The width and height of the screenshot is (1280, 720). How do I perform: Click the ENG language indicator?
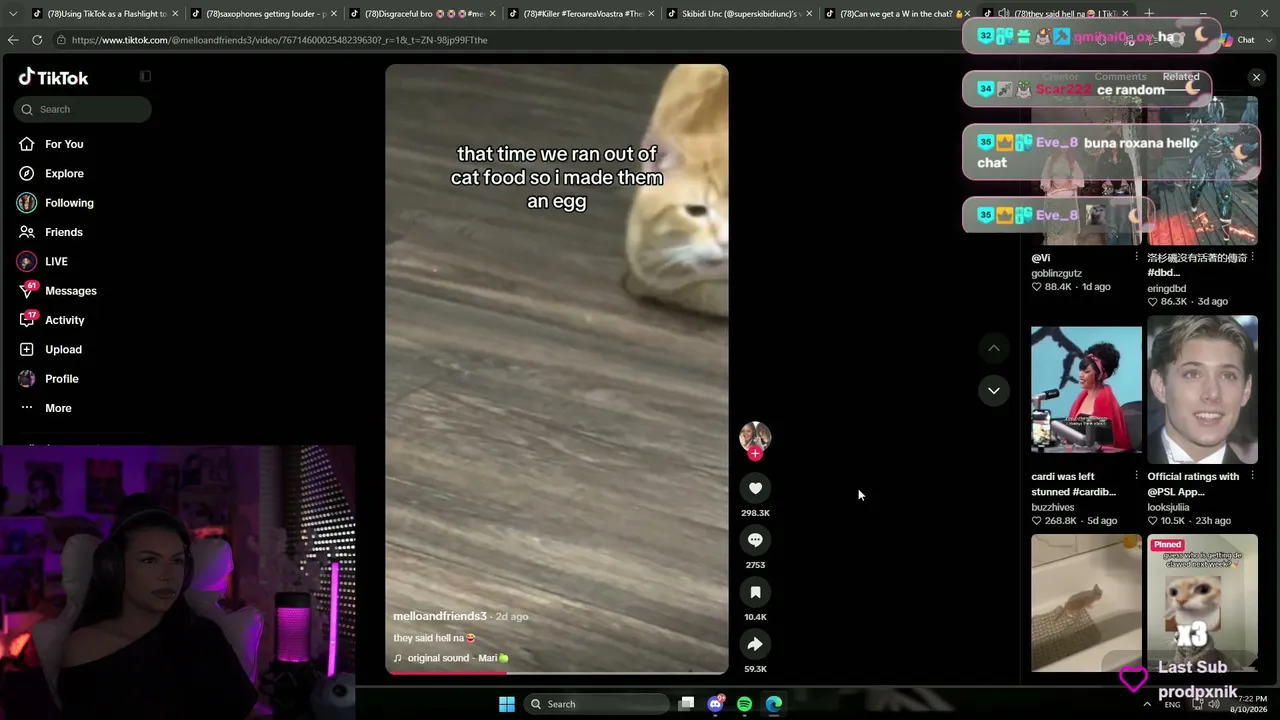pos(1173,704)
